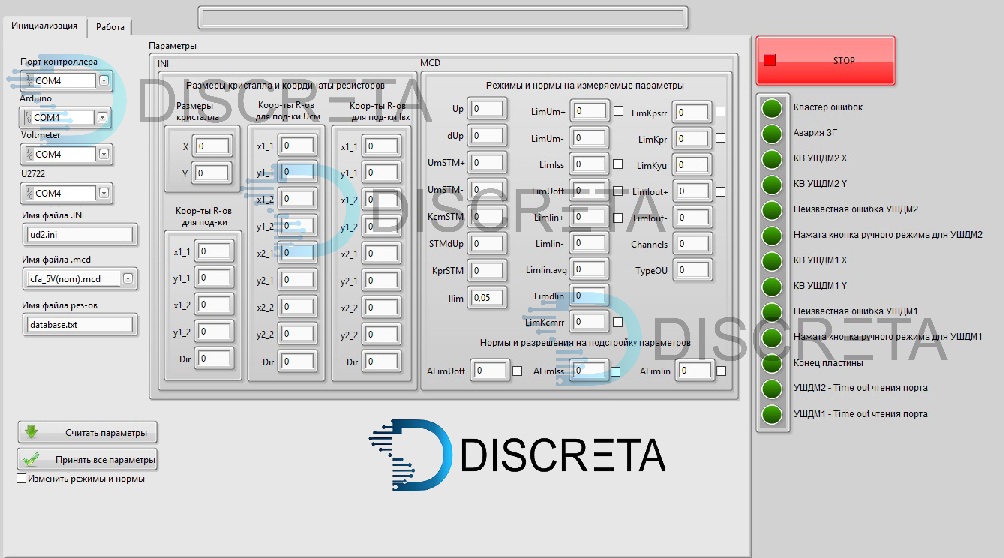Open the U2722 COM port dropdown
1004x558 pixels.
click(102, 192)
